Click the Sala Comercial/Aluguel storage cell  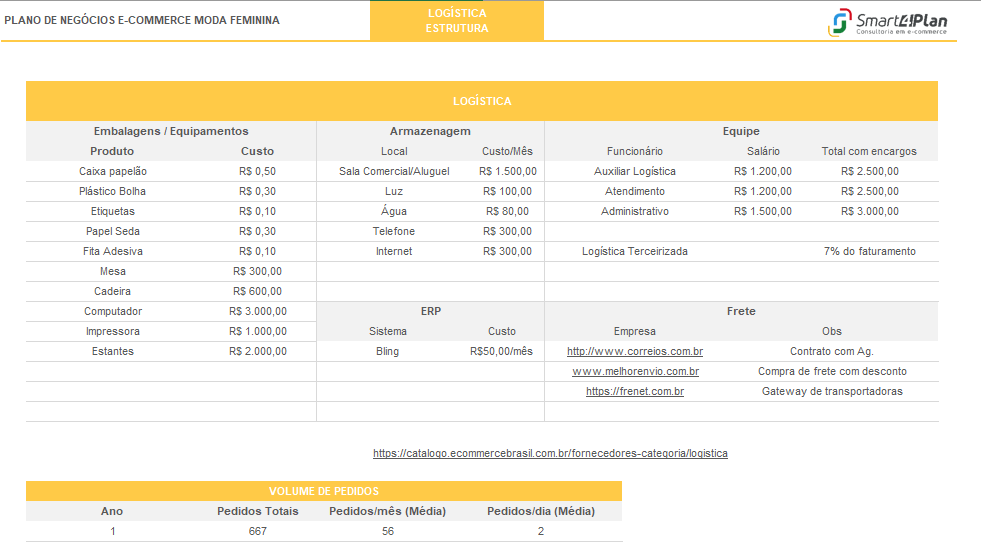coord(394,172)
